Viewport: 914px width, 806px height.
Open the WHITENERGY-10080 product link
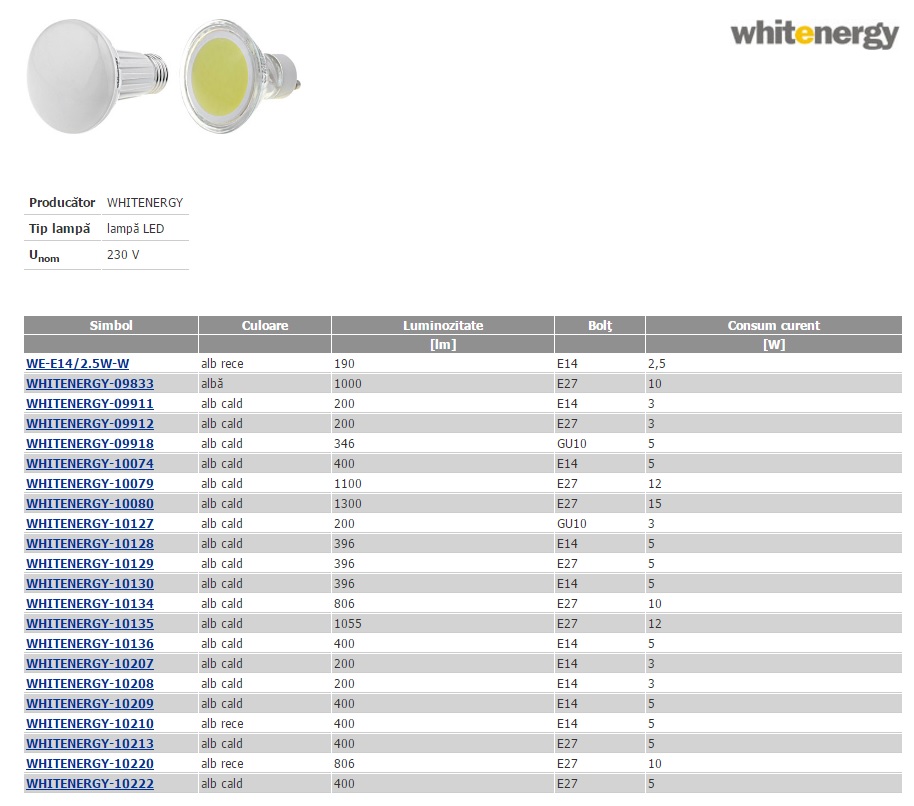(x=90, y=504)
